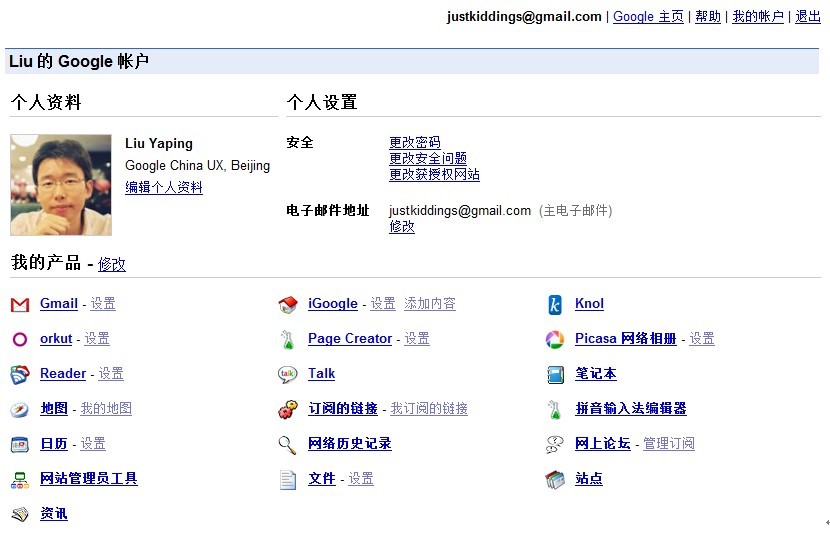Open 日历 设置 settings link
Viewport: 830px width, 535px height.
[93, 443]
